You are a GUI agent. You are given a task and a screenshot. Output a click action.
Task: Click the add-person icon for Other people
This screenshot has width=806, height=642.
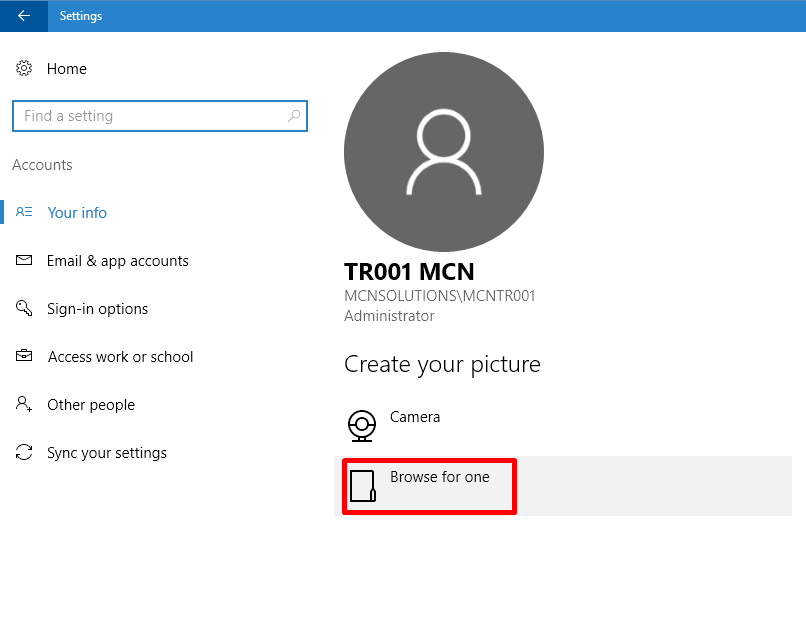[x=24, y=404]
